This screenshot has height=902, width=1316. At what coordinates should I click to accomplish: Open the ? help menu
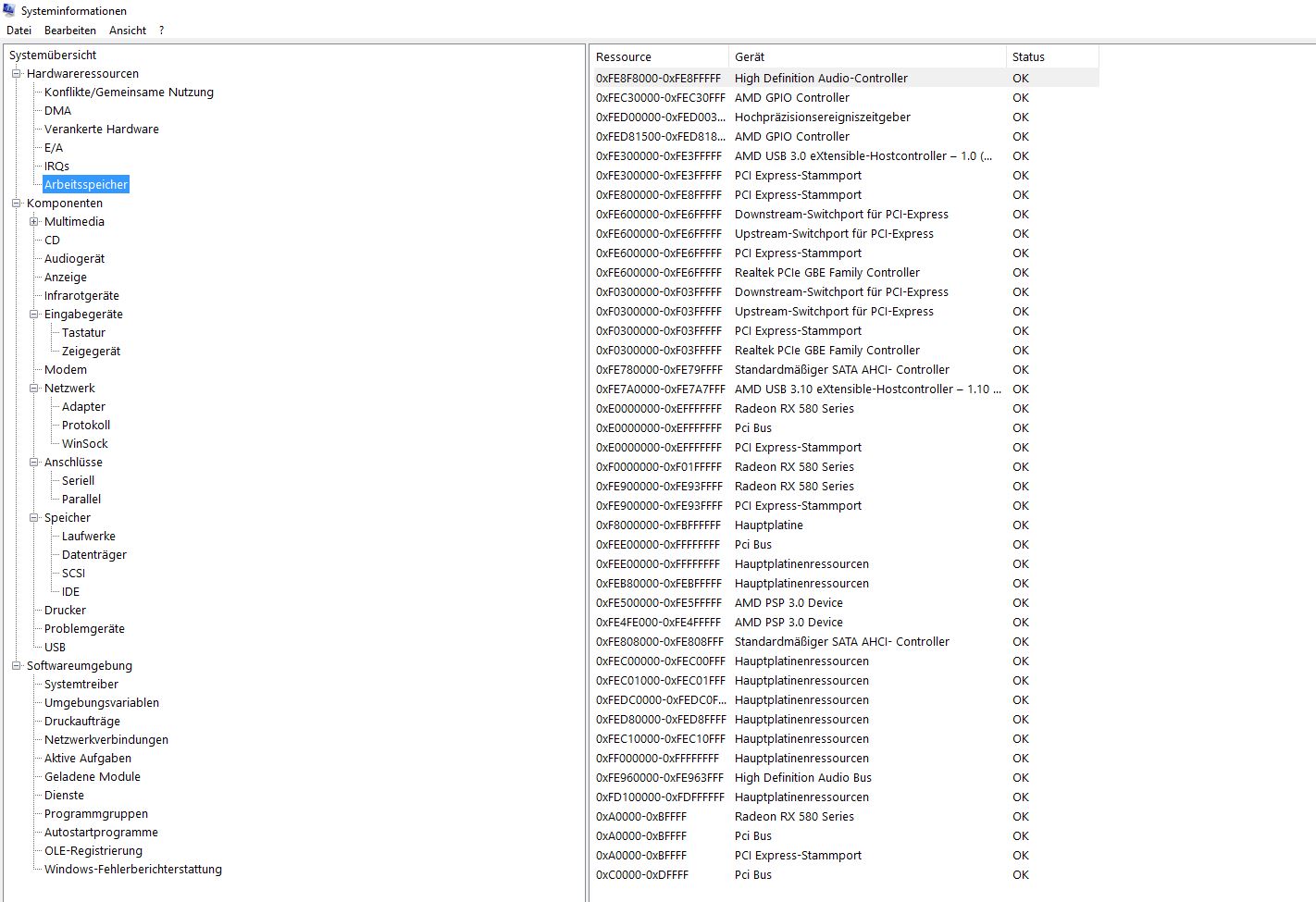pyautogui.click(x=161, y=31)
